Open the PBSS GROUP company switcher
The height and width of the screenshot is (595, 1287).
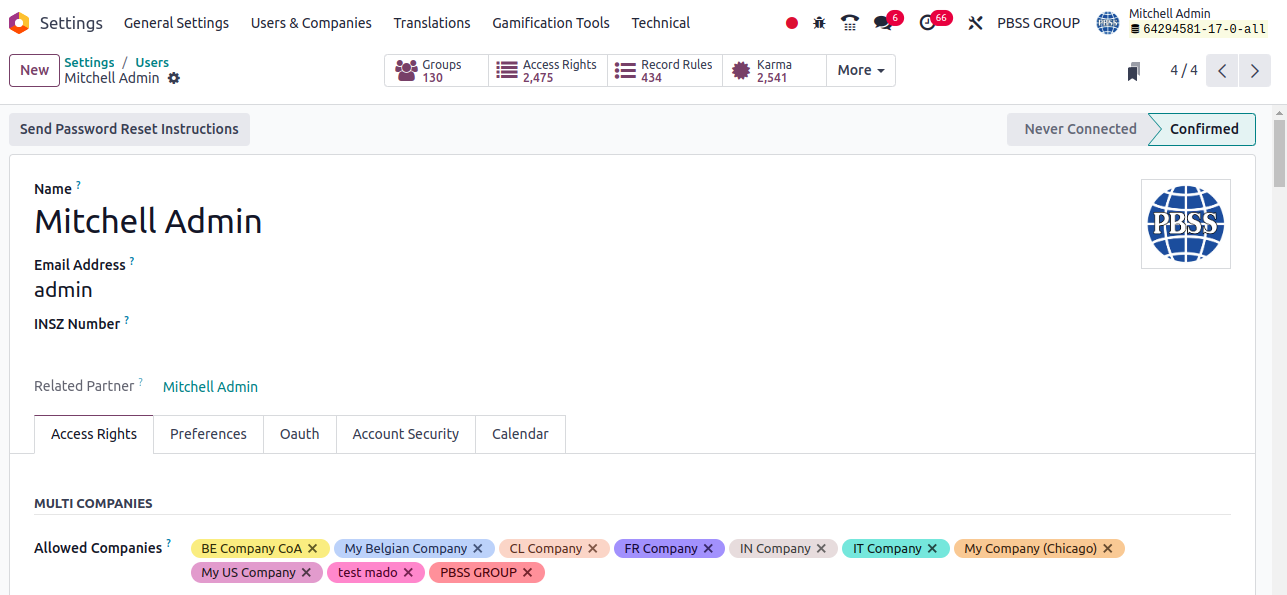(1038, 23)
